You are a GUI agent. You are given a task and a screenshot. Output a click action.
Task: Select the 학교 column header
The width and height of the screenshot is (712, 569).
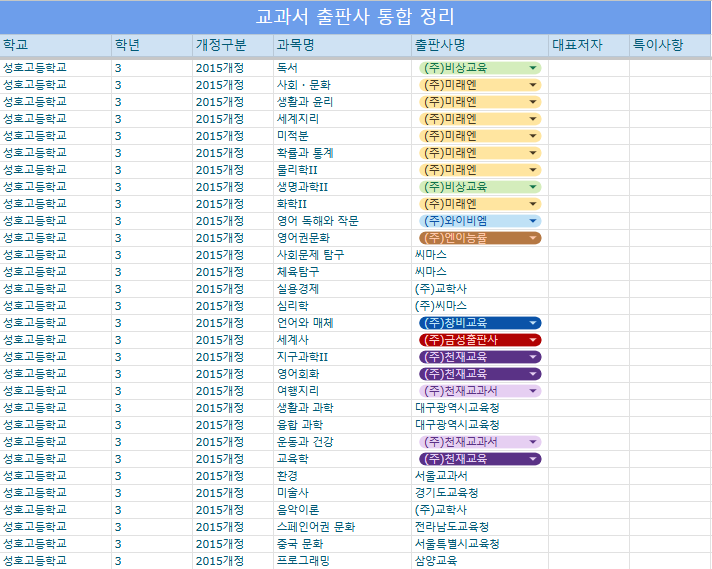55,45
